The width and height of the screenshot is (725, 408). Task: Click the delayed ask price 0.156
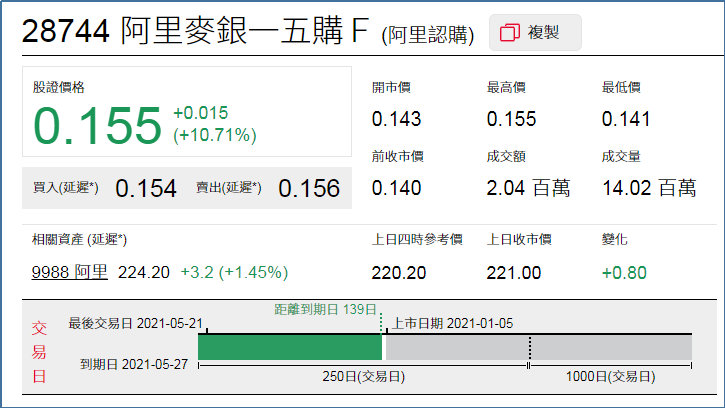point(309,188)
